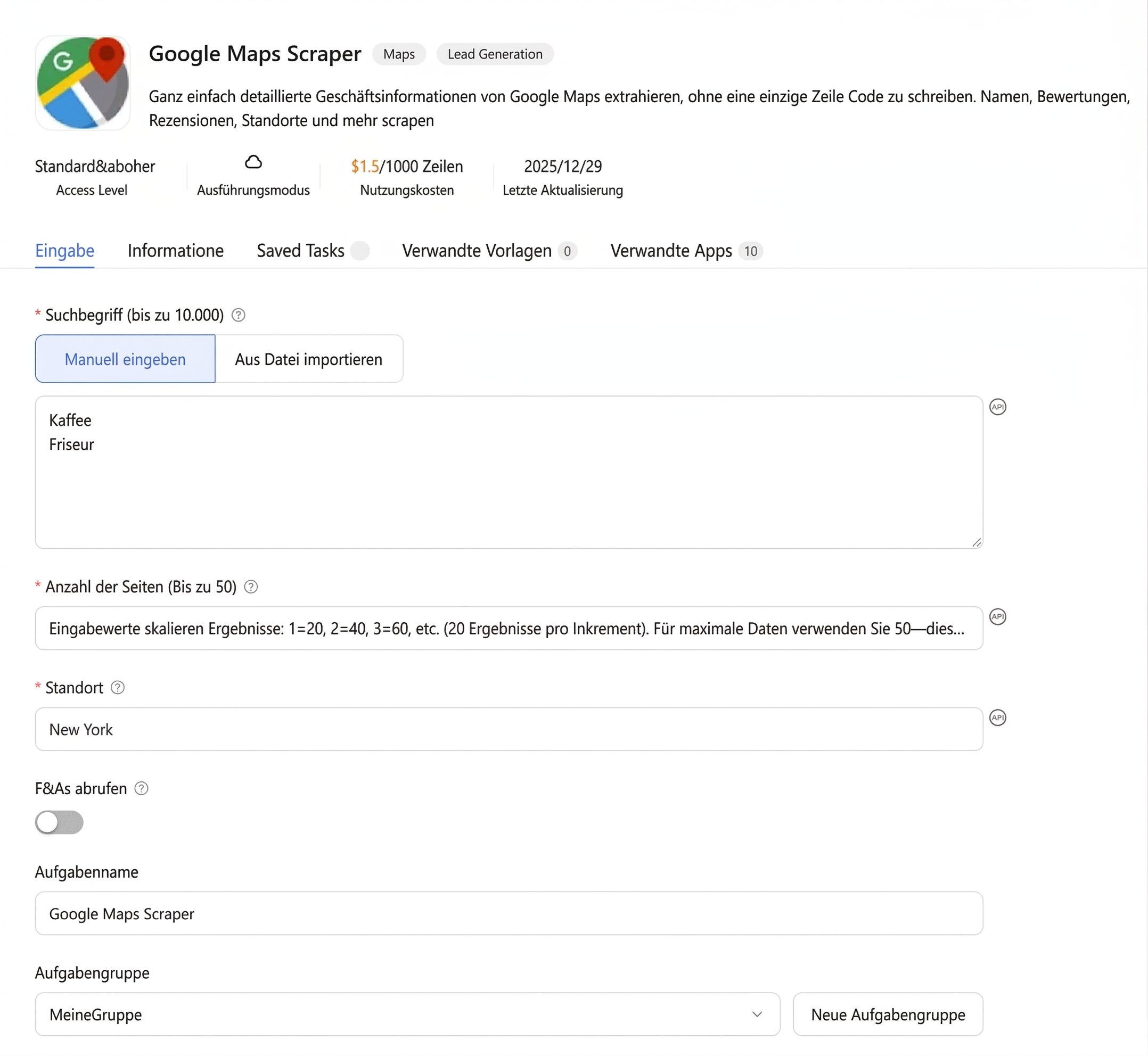Screen dimensions: 1148x1056
Task: Open the help icon beside Anzahl der Seiten
Action: [251, 587]
